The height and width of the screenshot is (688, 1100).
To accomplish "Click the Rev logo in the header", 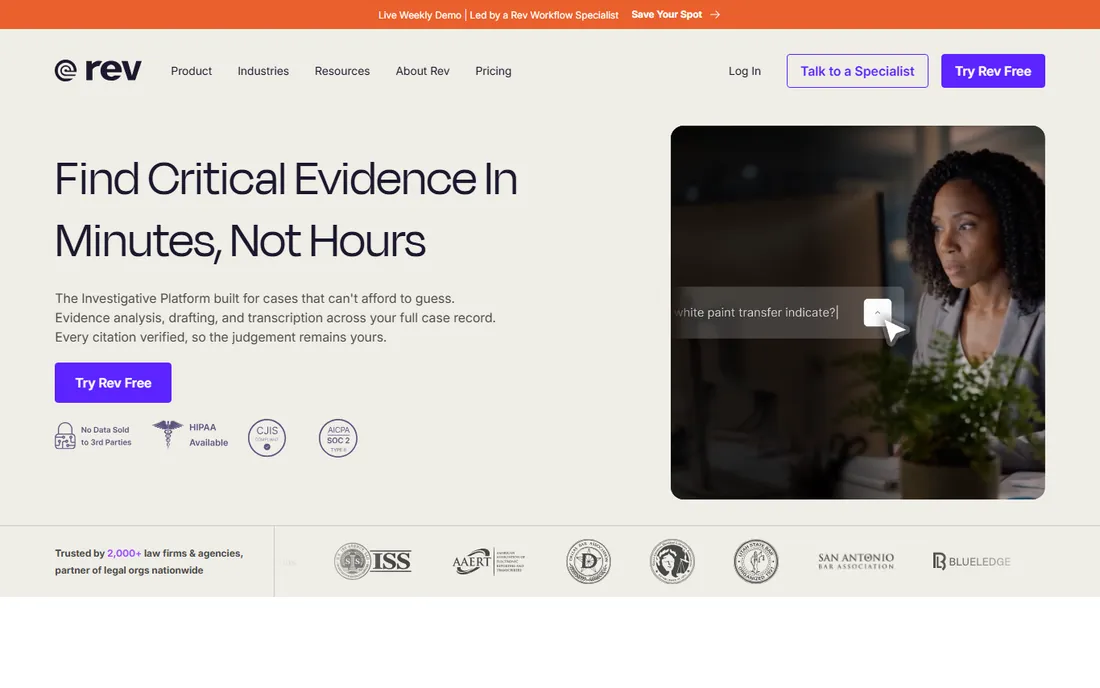I will [98, 70].
